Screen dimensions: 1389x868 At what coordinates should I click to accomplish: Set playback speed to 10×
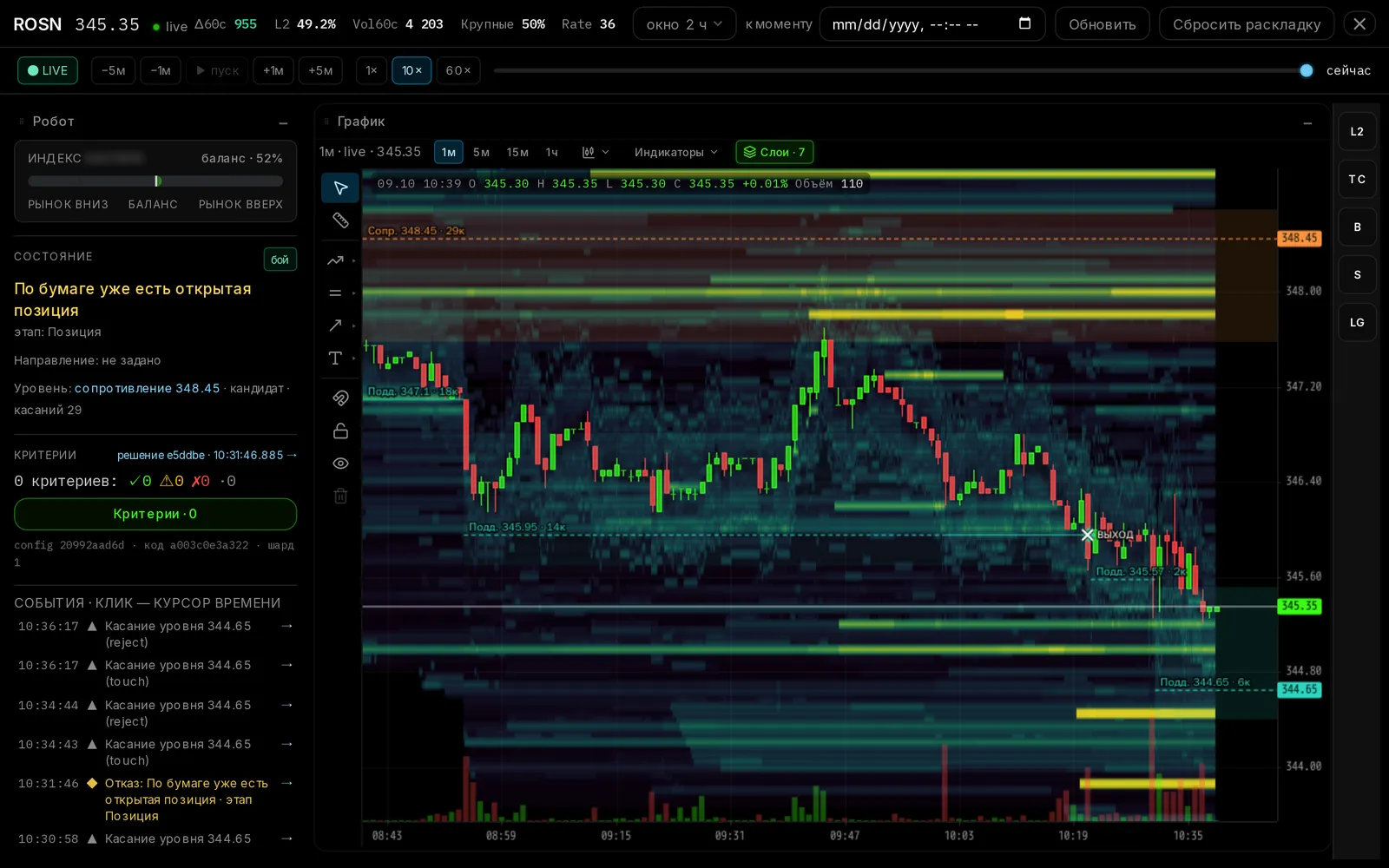(x=411, y=70)
